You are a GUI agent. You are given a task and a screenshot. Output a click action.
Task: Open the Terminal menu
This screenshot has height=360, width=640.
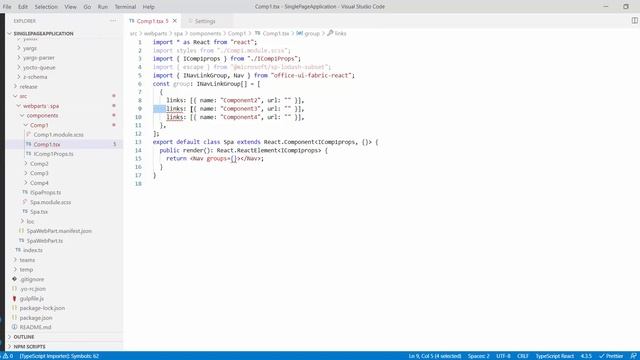(x=125, y=7)
